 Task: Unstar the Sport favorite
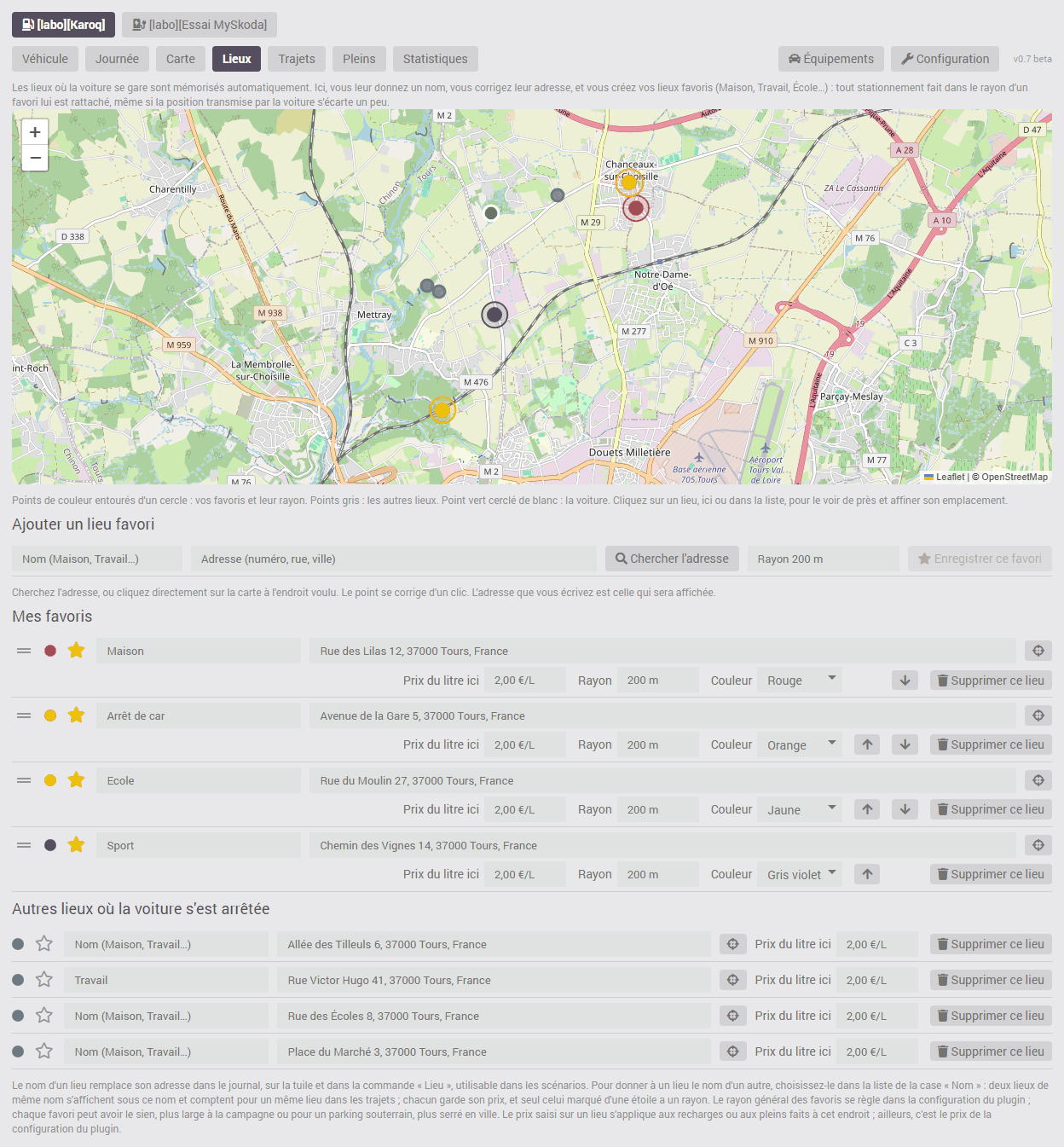pos(76,845)
